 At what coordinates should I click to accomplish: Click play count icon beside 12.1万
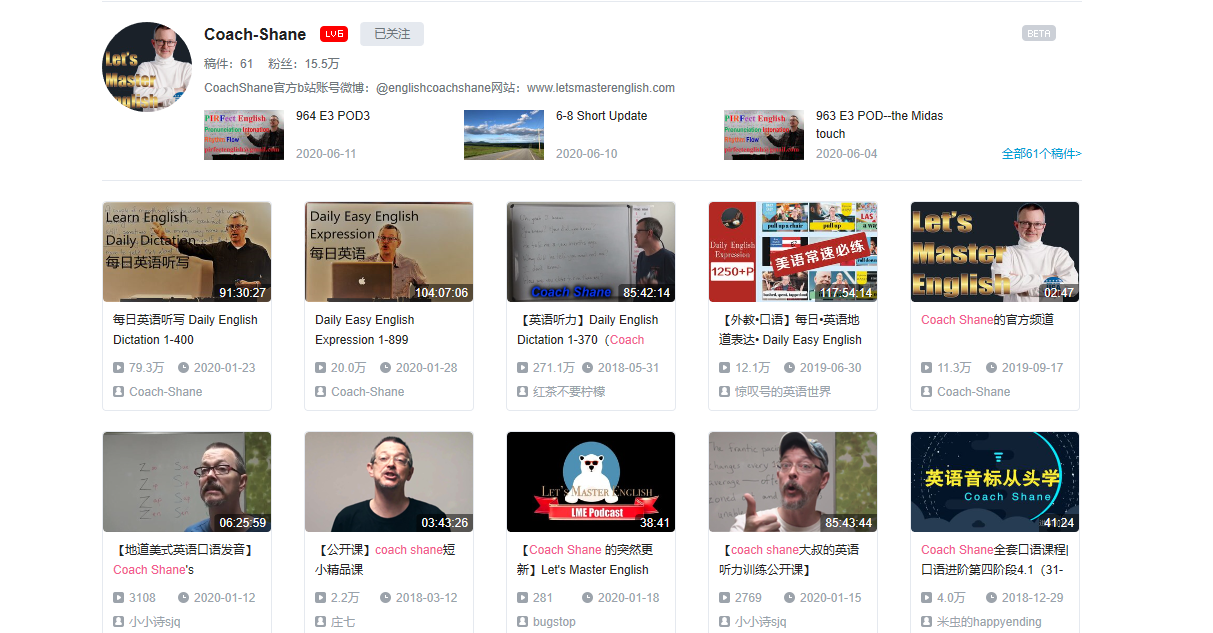(725, 368)
